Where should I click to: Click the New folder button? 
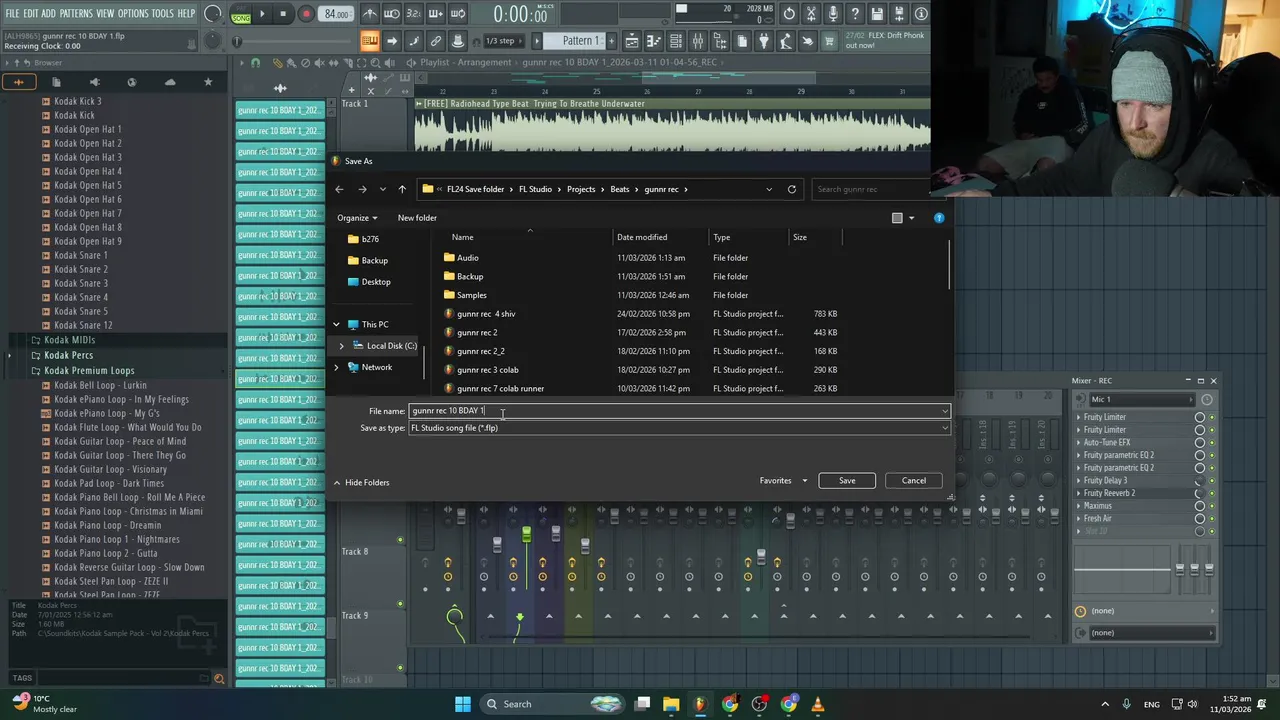click(x=417, y=218)
